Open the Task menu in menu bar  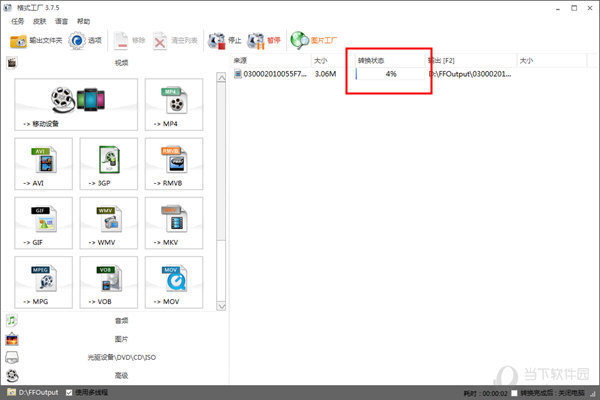[18, 21]
